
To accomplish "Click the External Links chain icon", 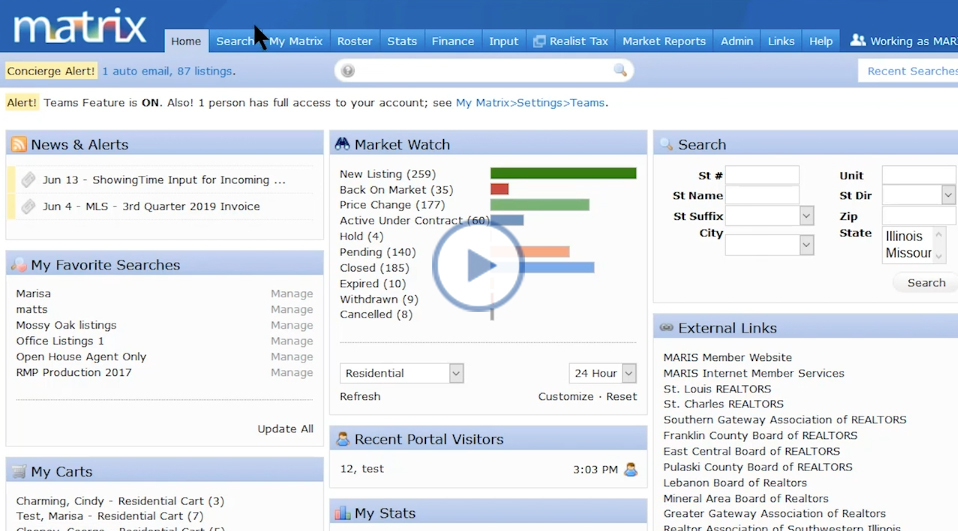I will pyautogui.click(x=667, y=328).
